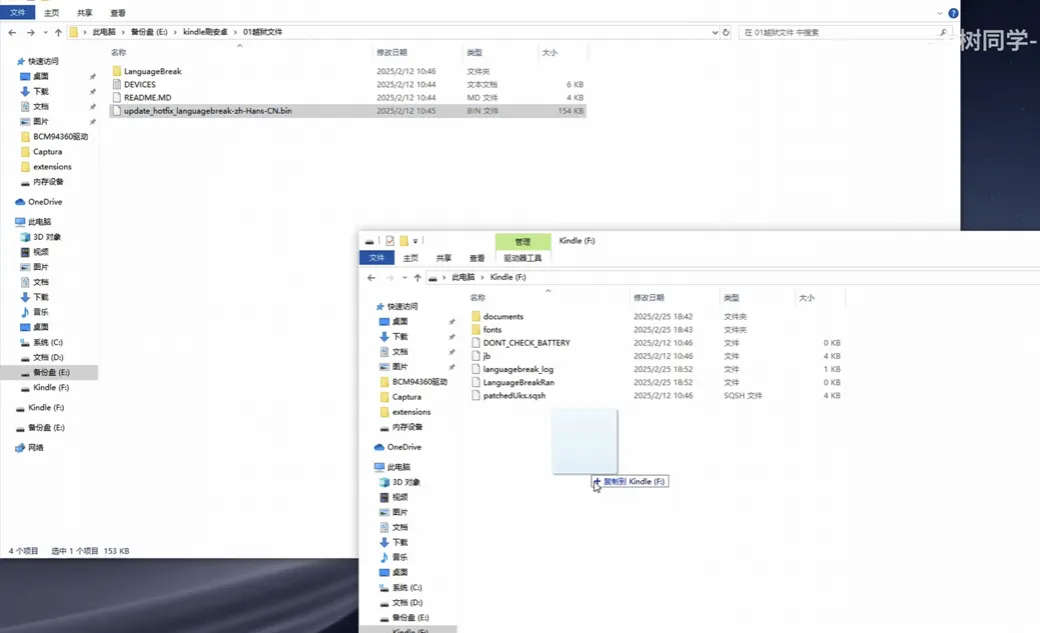The image size is (1040, 633).
Task: Select OneDrive in back window sidebar
Action: pos(44,202)
